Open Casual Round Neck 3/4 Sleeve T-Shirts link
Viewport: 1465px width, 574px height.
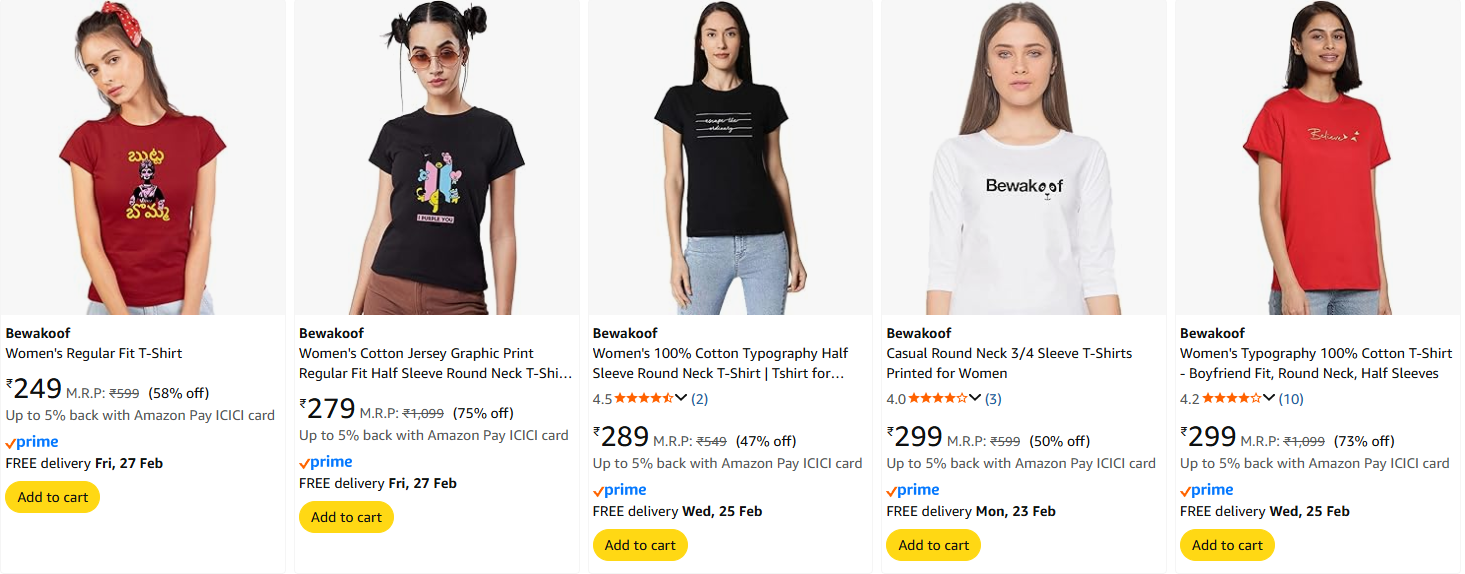tap(1009, 363)
